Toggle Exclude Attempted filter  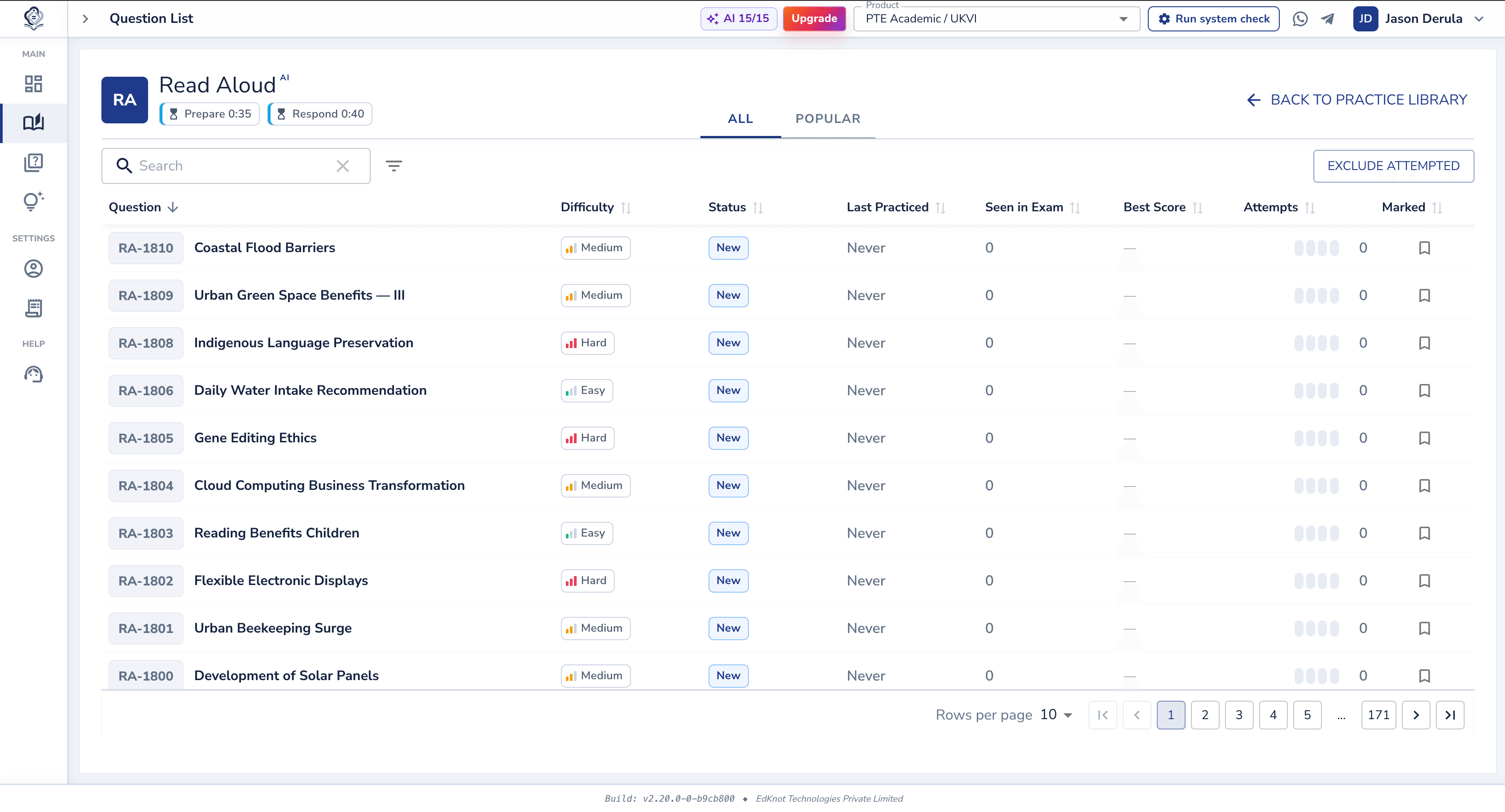tap(1393, 166)
